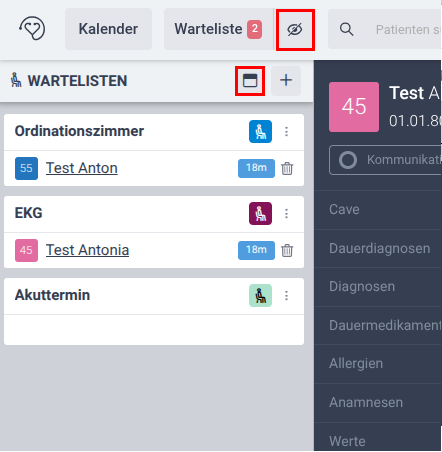Click the heart stethoscope logo icon

point(32,29)
